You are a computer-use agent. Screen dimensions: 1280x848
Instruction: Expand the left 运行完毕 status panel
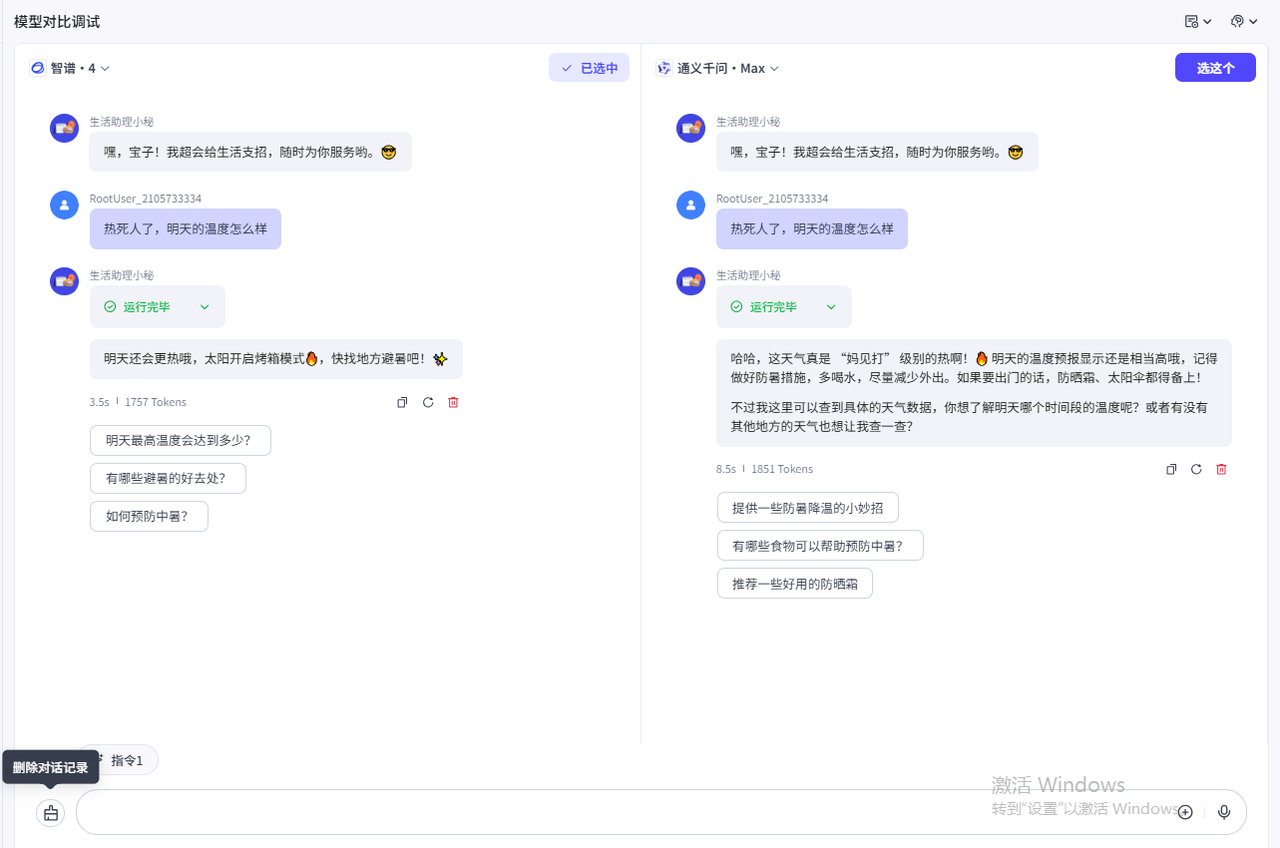coord(204,307)
